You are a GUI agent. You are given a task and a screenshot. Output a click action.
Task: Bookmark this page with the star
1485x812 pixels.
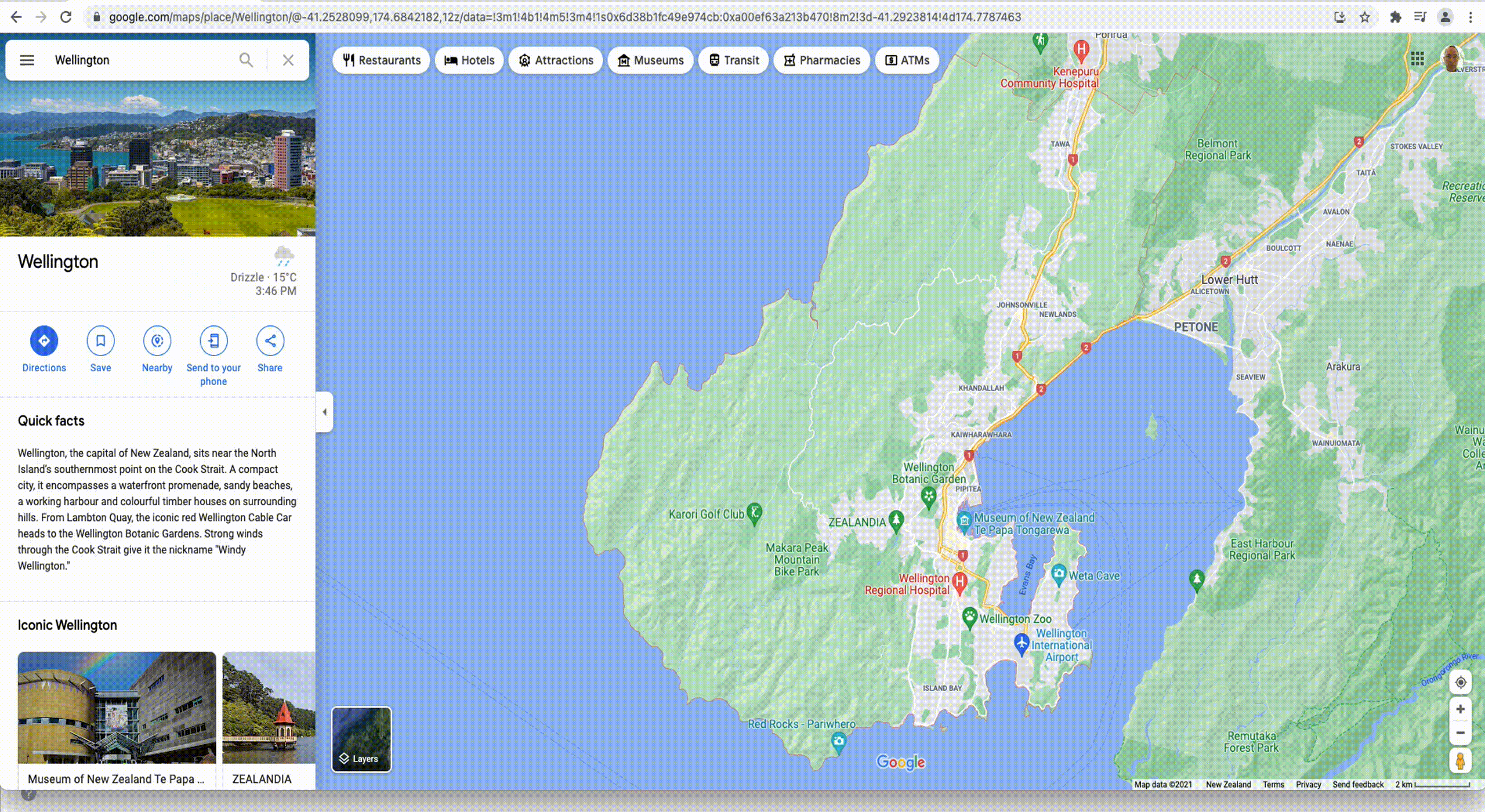1365,17
